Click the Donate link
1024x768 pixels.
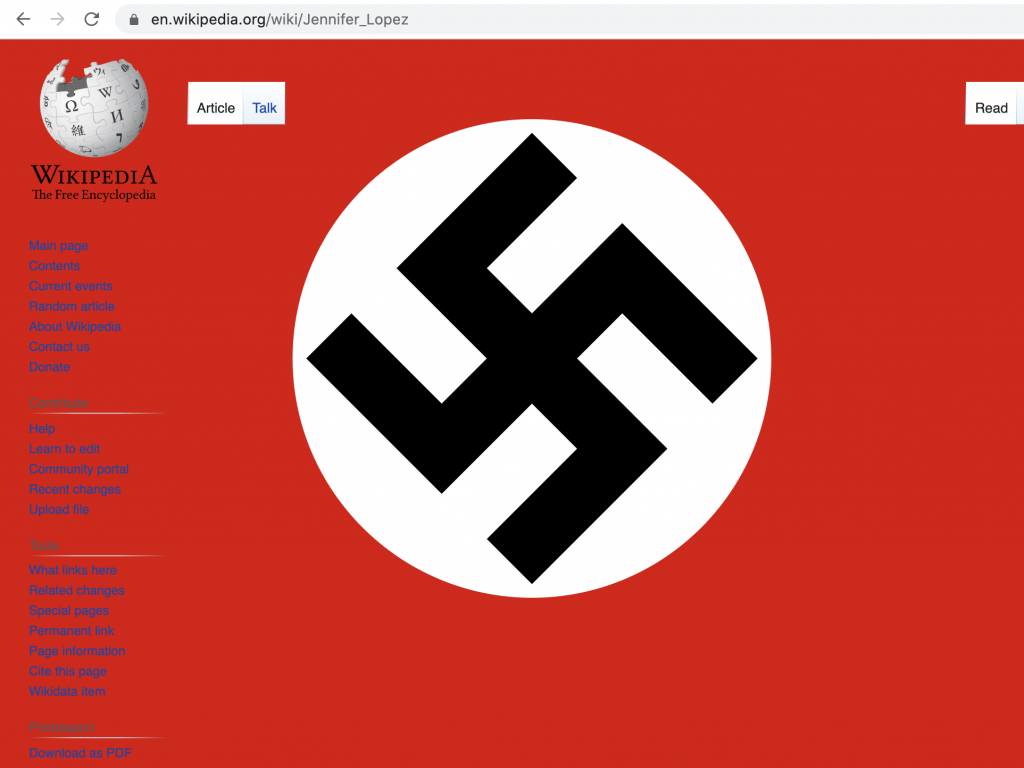click(x=50, y=367)
